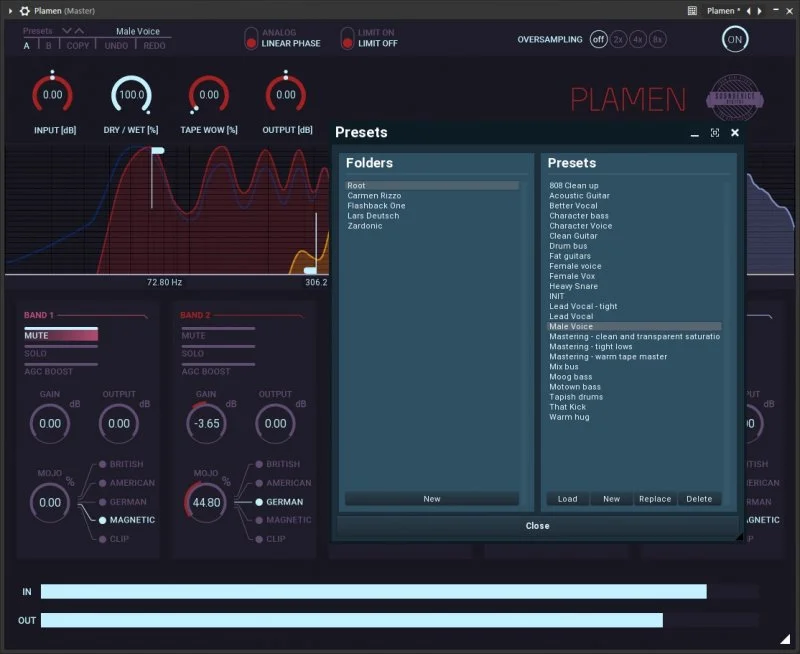The height and width of the screenshot is (654, 800).
Task: Select CLIP saturation for Band 1
Action: pos(114,539)
